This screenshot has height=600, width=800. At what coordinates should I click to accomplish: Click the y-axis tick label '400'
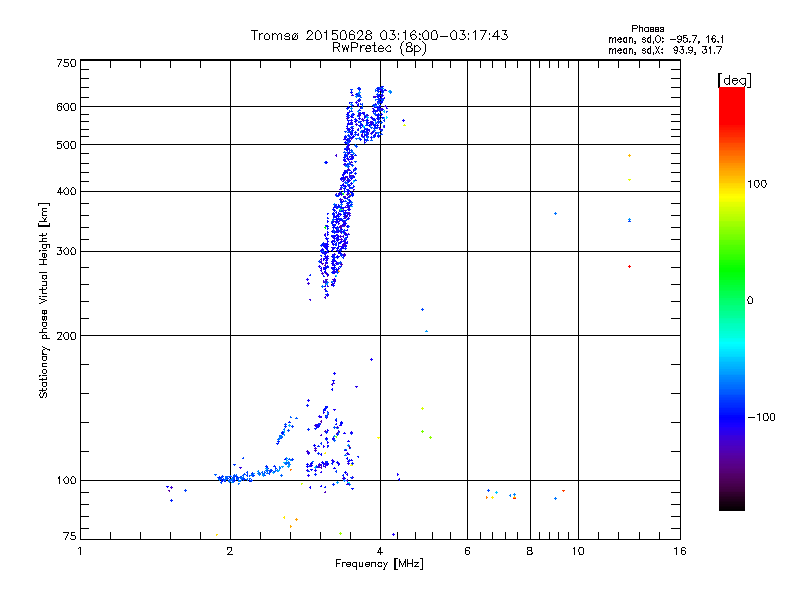pyautogui.click(x=66, y=191)
